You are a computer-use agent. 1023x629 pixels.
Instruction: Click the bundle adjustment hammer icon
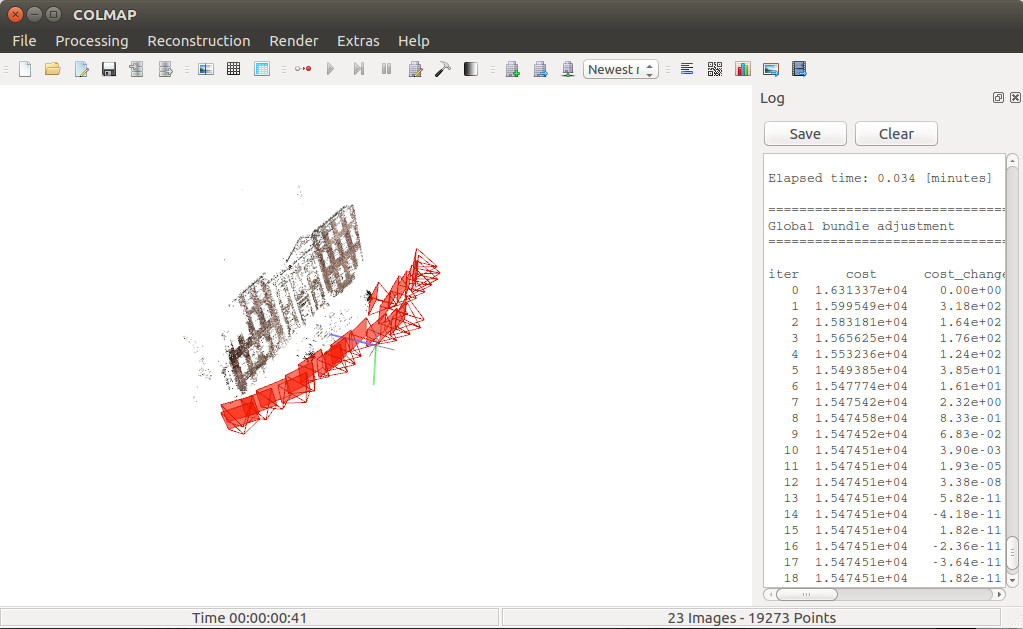(442, 69)
